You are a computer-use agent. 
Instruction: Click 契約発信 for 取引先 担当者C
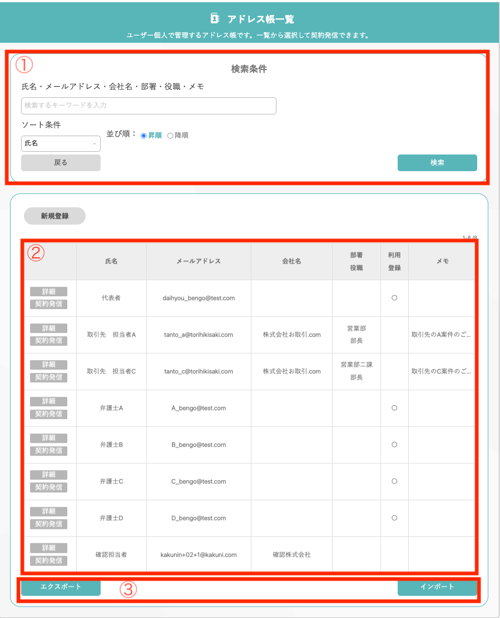[x=48, y=378]
